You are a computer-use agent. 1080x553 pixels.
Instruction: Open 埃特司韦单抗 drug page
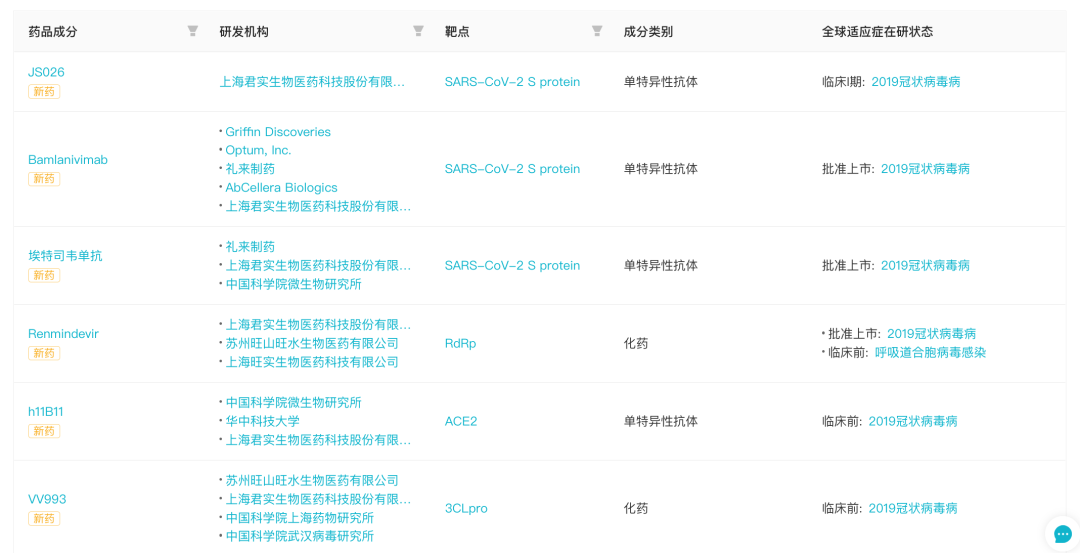[65, 255]
